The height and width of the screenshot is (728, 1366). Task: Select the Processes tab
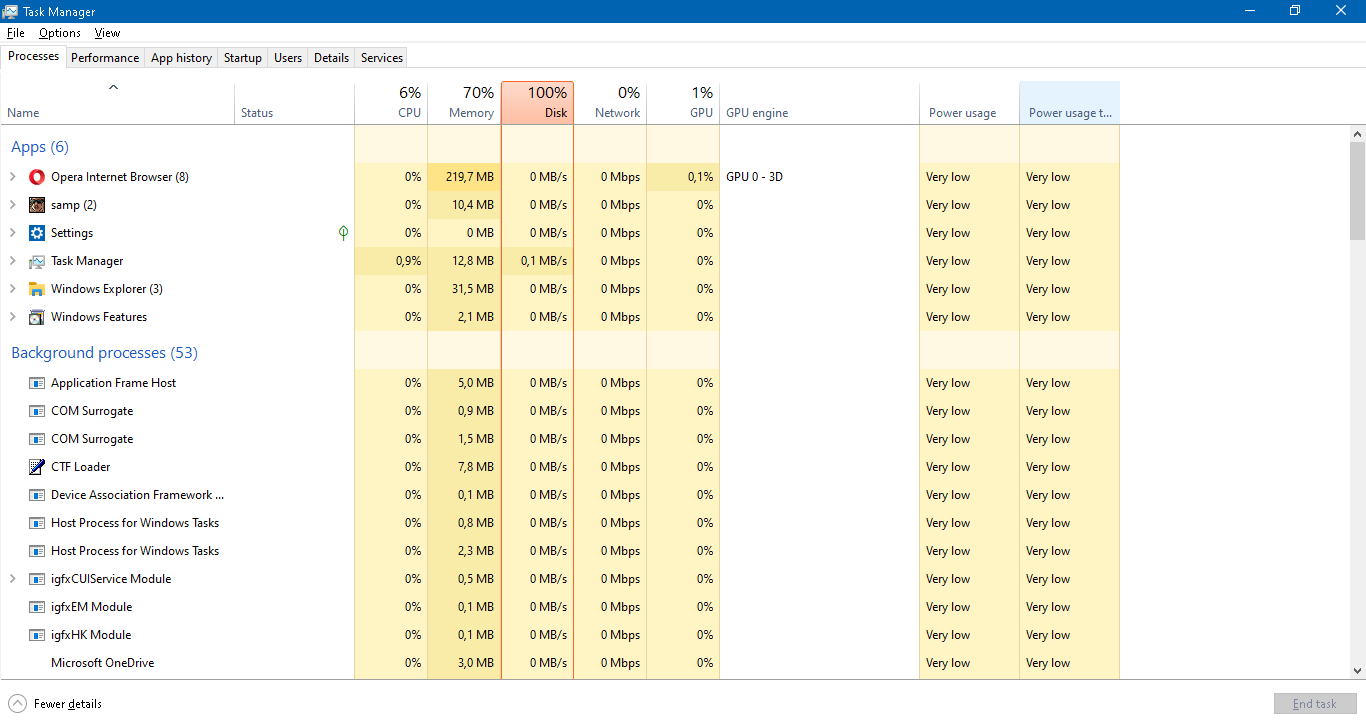tap(33, 56)
